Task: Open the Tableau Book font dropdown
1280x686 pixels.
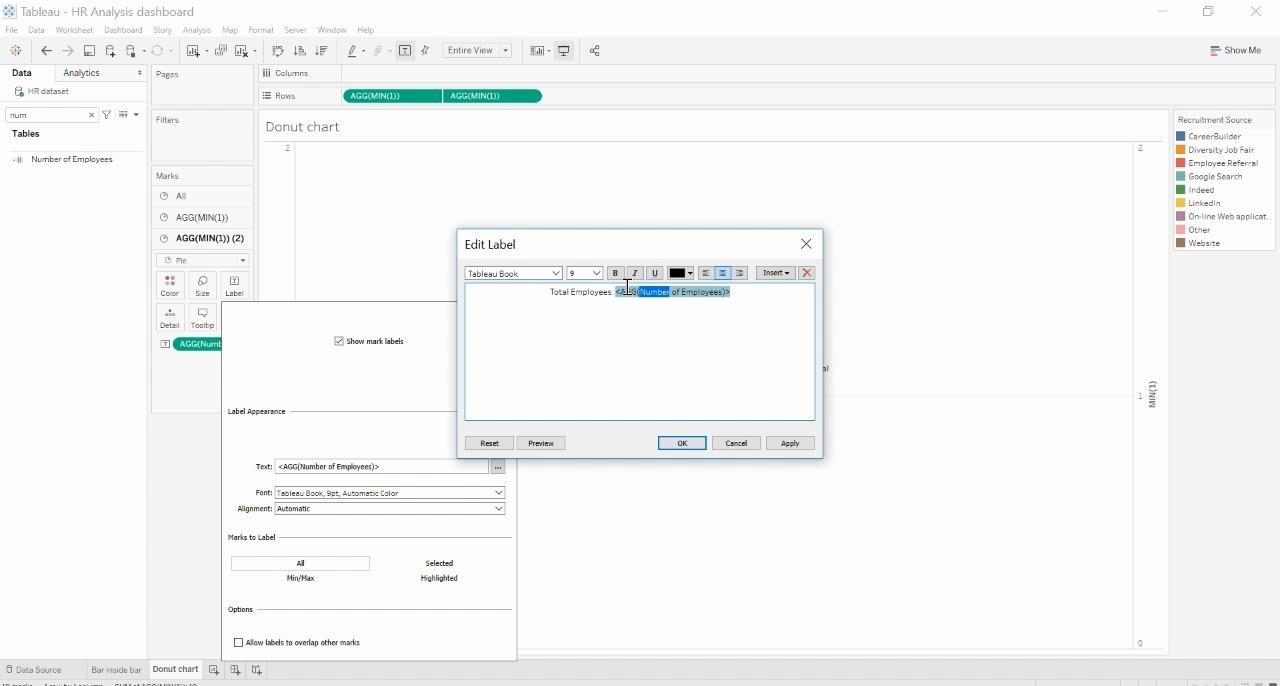Action: click(x=514, y=273)
